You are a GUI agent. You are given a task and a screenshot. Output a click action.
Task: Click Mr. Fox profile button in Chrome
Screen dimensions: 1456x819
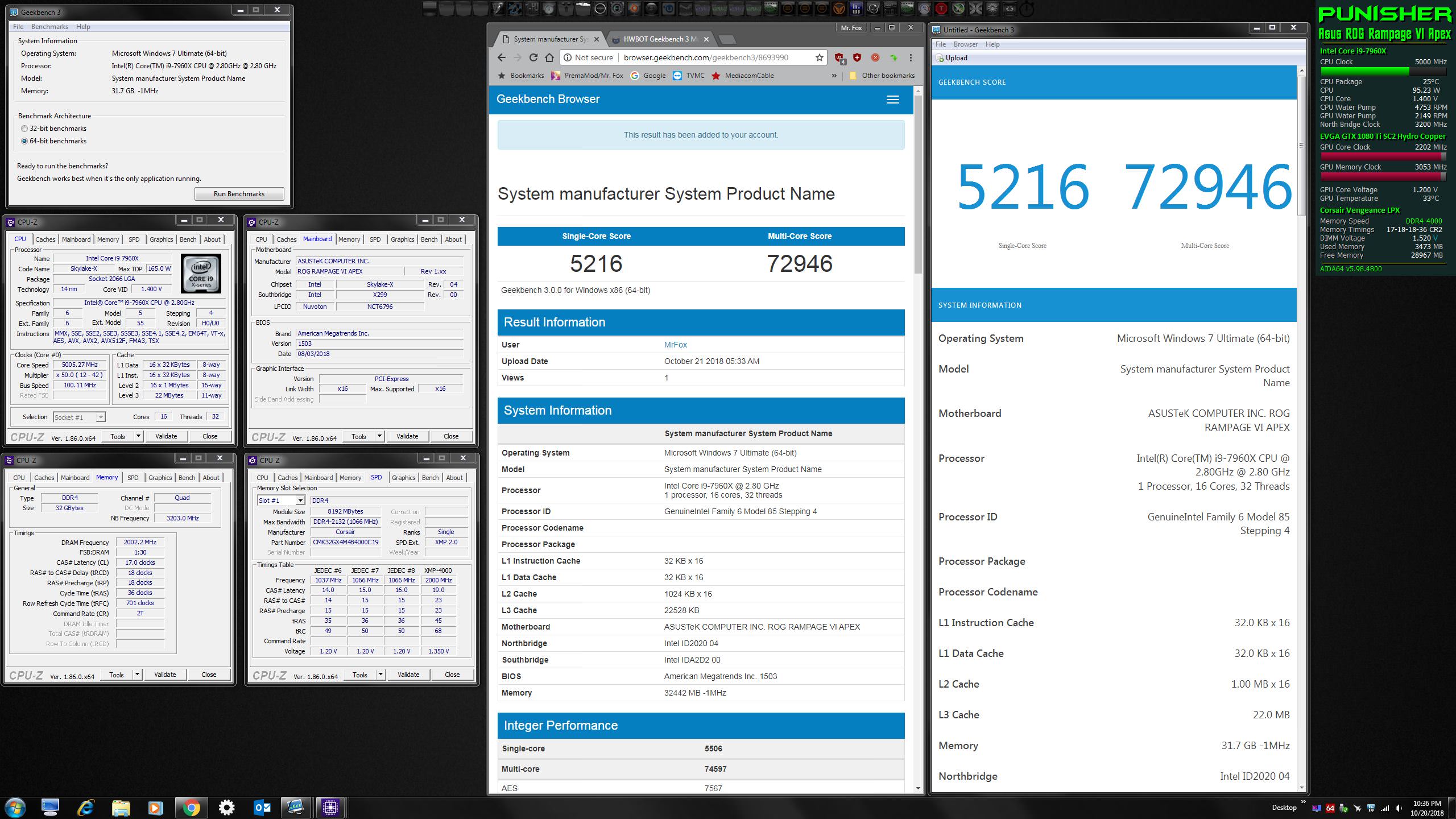tap(851, 28)
